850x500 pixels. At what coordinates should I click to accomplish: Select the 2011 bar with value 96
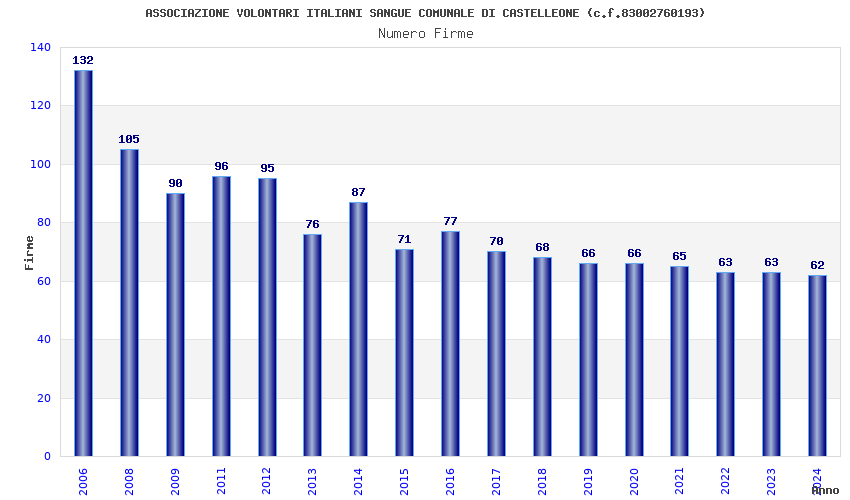[221, 316]
